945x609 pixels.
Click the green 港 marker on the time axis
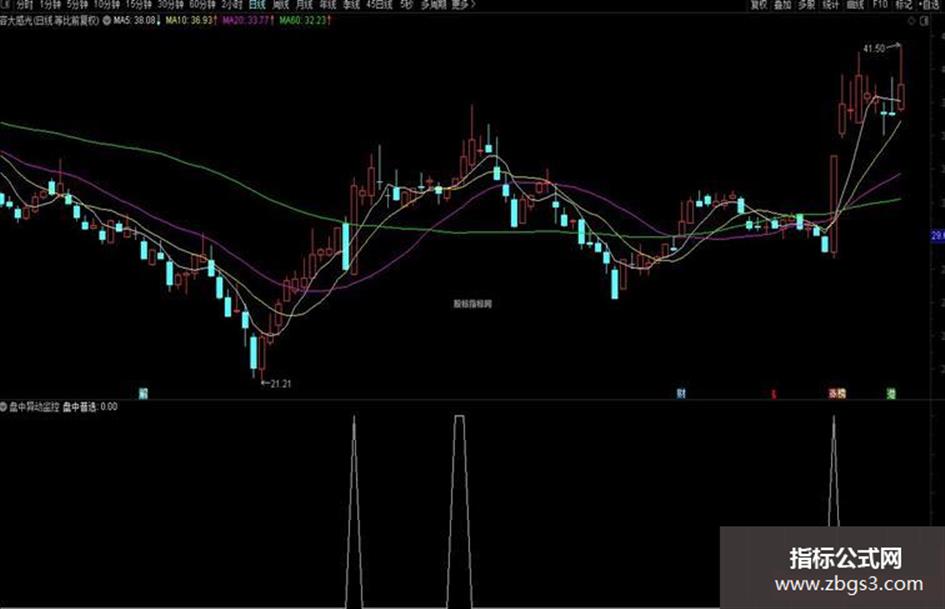[891, 394]
